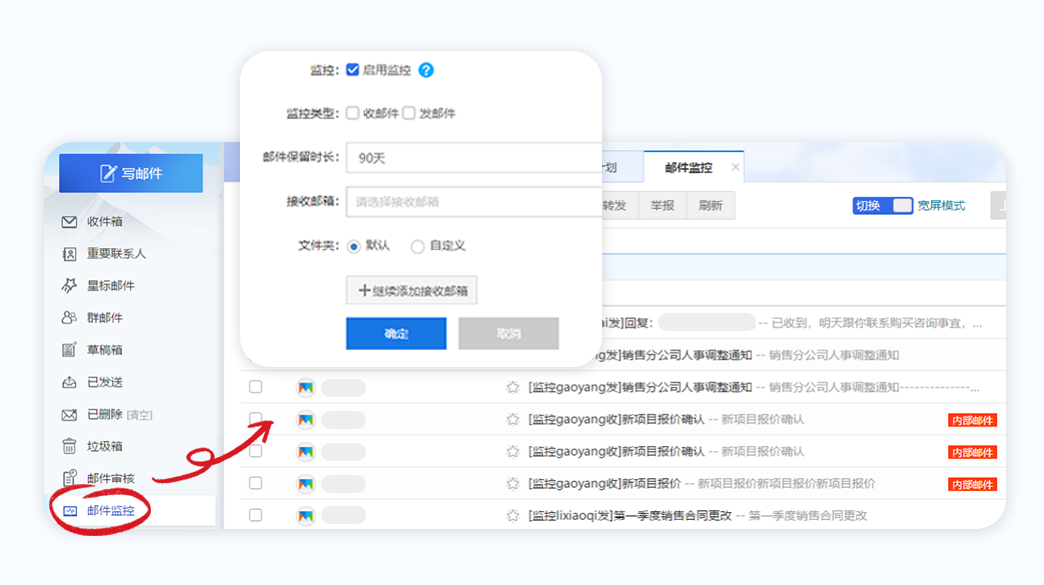
Task: Open the sent mail icon (已发送)
Action: [x=69, y=382]
